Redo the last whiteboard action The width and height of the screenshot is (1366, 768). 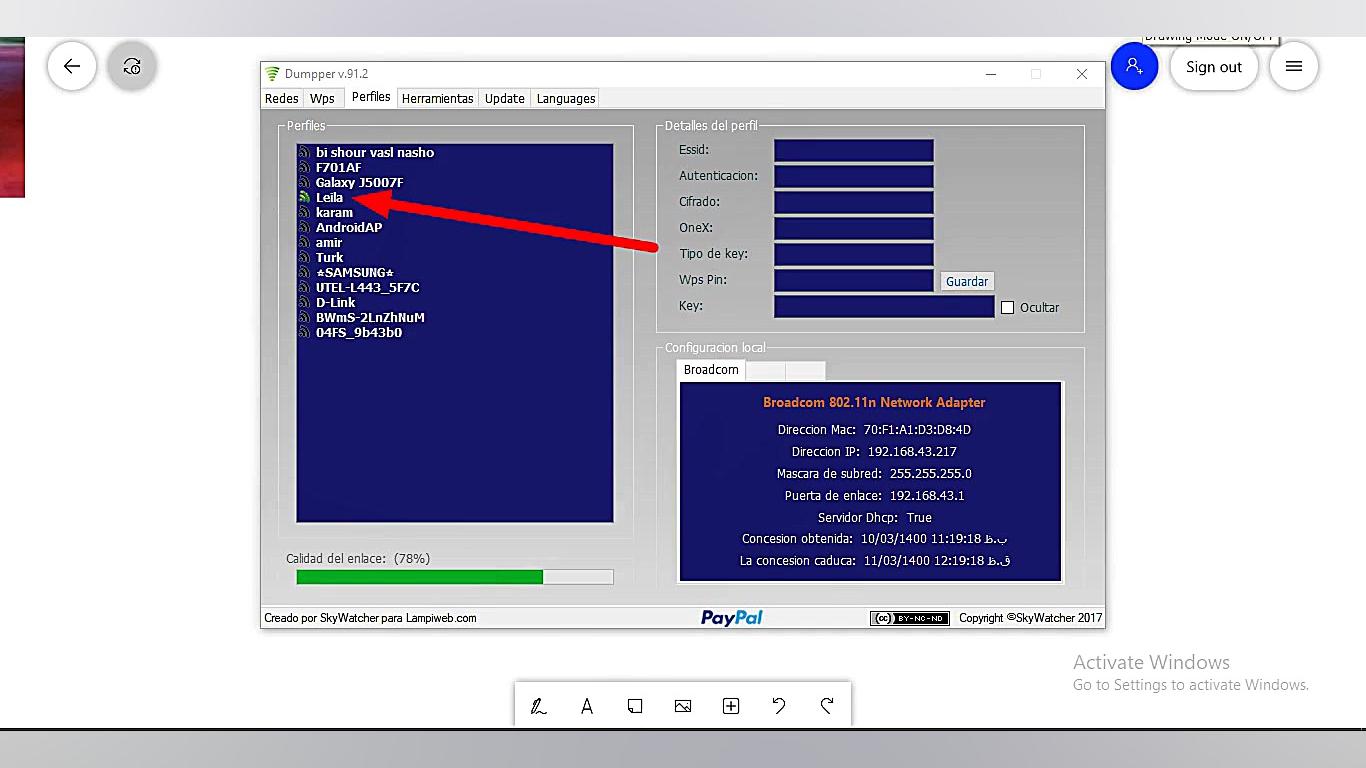(827, 706)
